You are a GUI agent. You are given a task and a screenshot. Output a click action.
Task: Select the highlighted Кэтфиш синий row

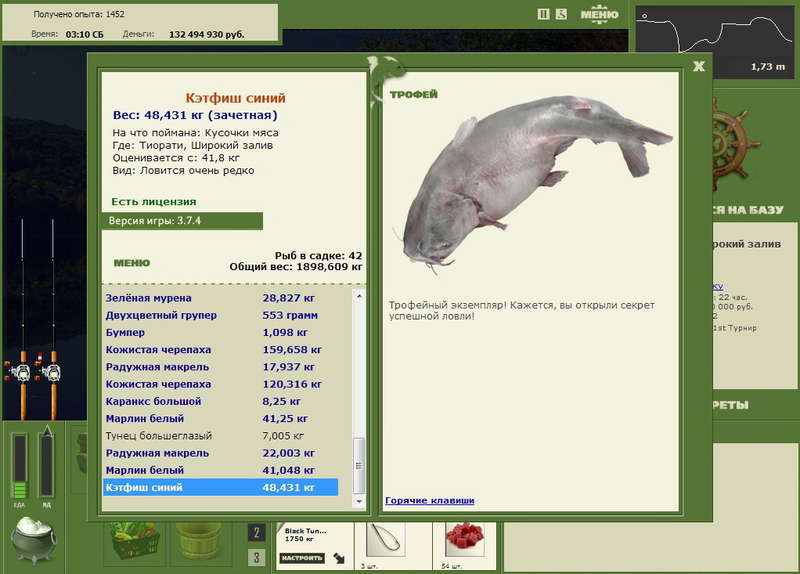pyautogui.click(x=220, y=487)
